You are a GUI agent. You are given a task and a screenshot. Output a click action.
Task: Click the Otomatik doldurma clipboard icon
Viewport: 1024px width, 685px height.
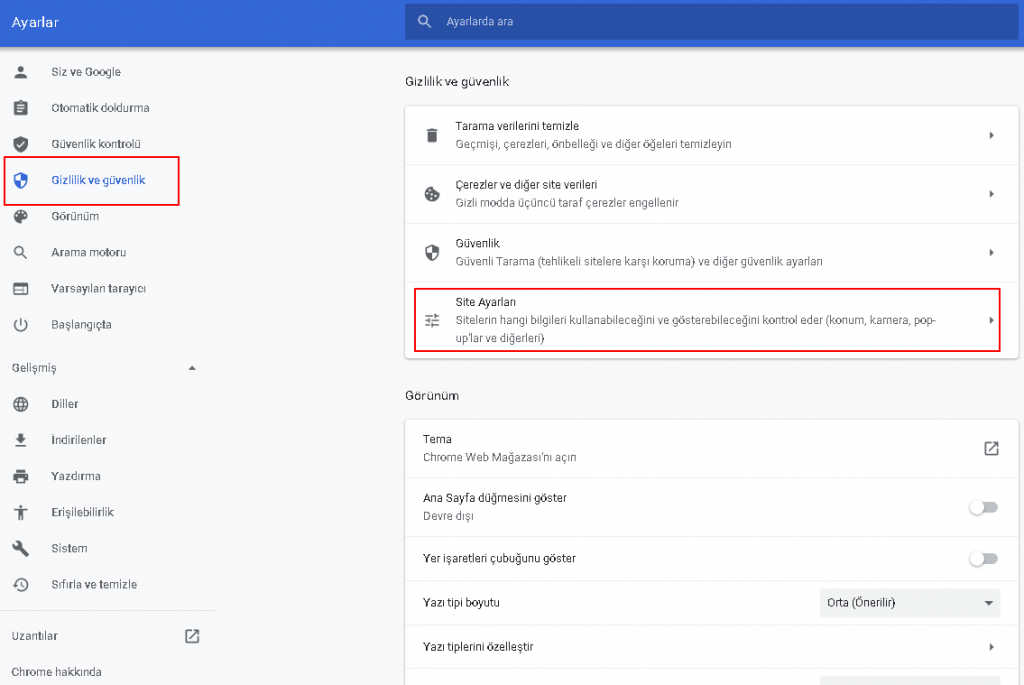pos(20,108)
